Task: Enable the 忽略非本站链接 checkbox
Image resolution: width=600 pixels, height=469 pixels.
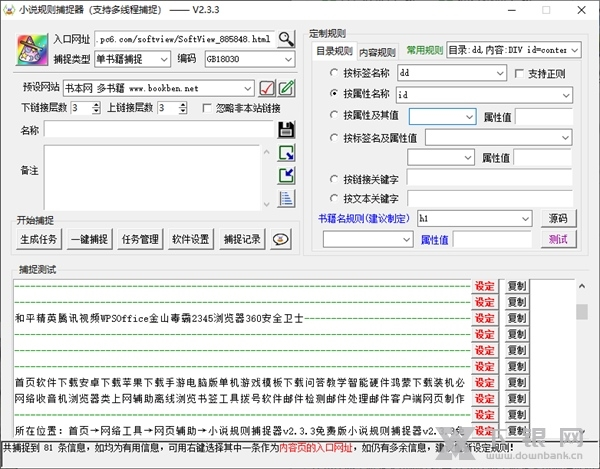Action: coord(206,108)
